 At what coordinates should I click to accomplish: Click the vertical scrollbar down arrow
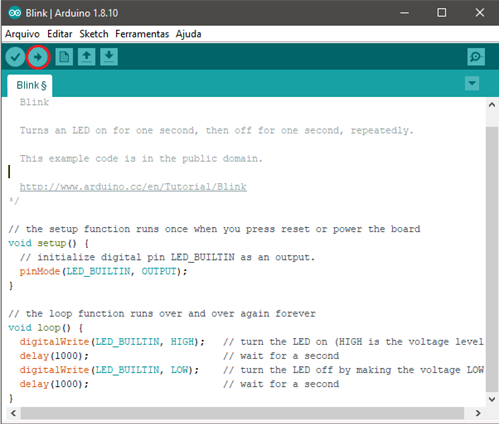point(492,399)
